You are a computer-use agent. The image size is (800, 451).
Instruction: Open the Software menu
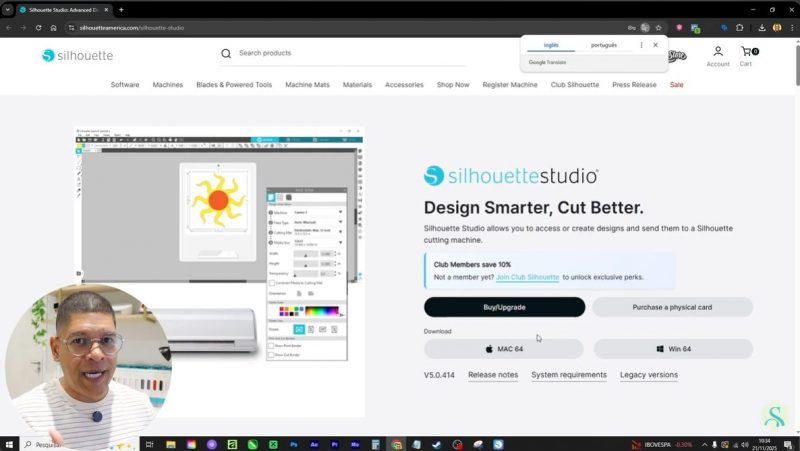[125, 85]
